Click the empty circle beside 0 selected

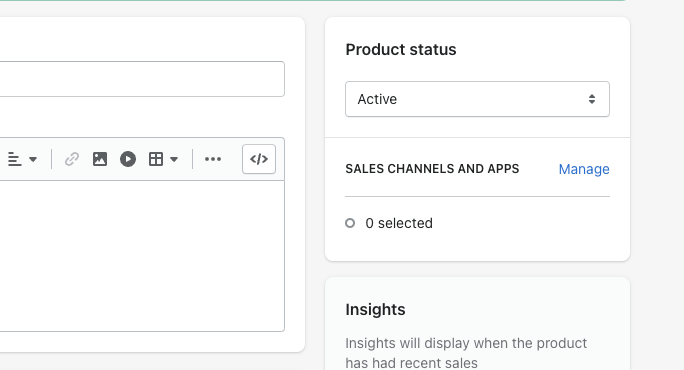click(350, 223)
